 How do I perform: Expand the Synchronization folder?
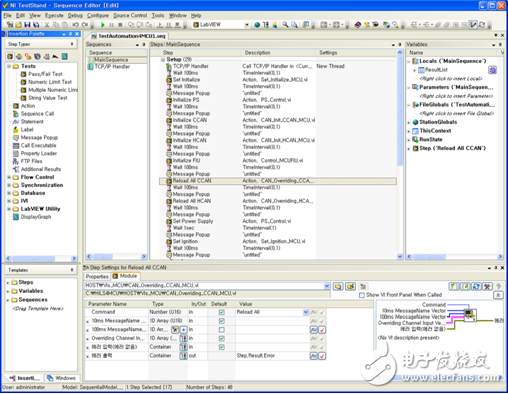click(x=9, y=185)
